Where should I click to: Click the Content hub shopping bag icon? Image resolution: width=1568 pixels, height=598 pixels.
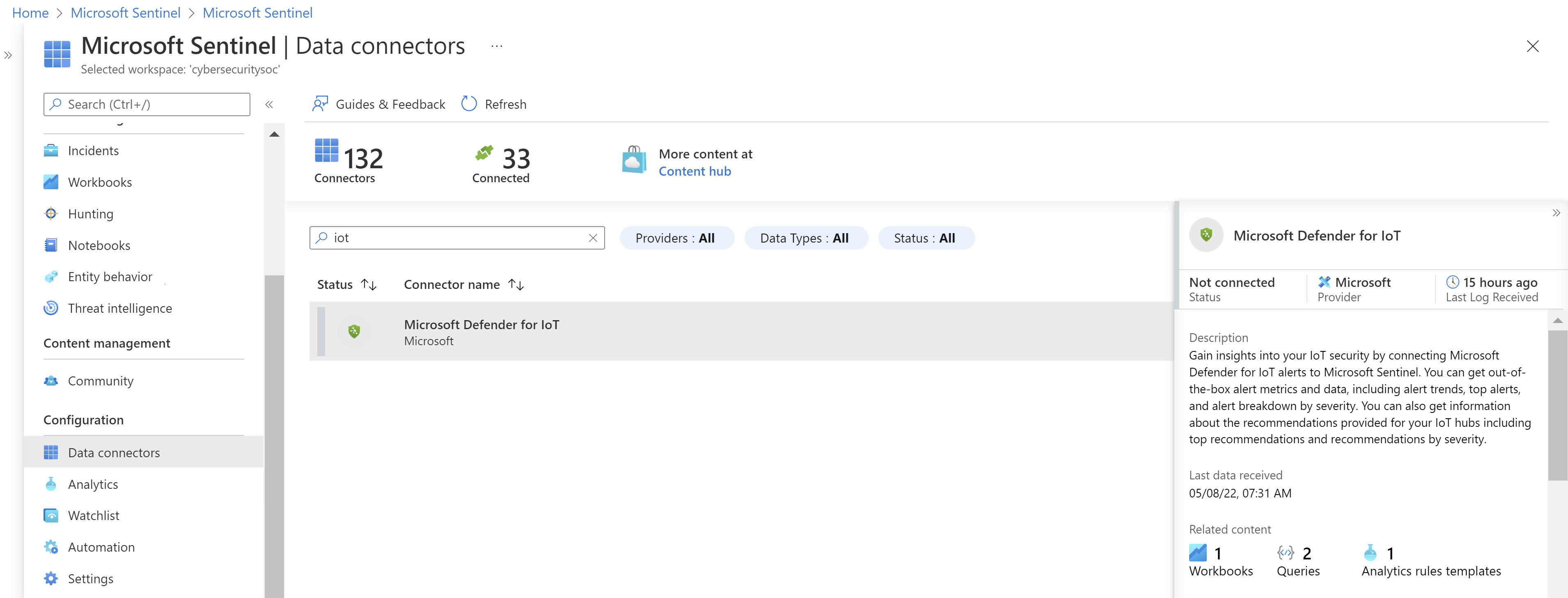click(634, 159)
